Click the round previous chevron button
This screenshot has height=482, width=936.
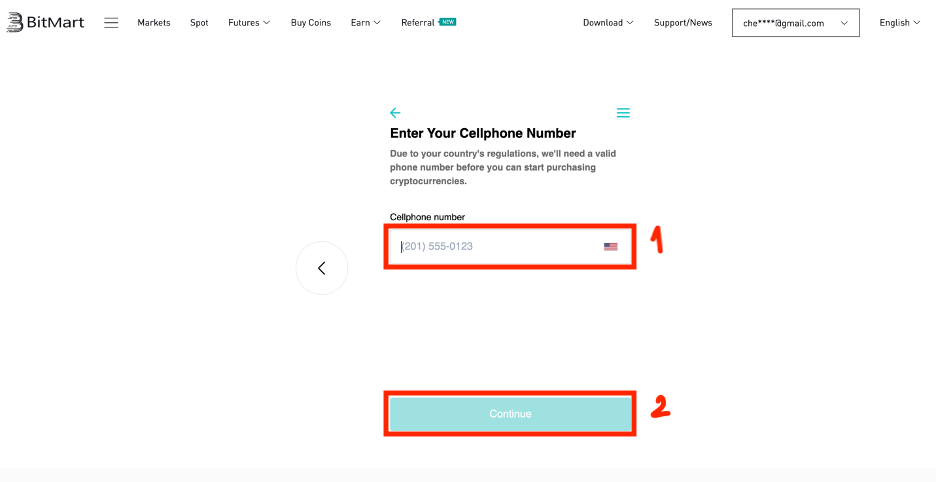tap(322, 268)
